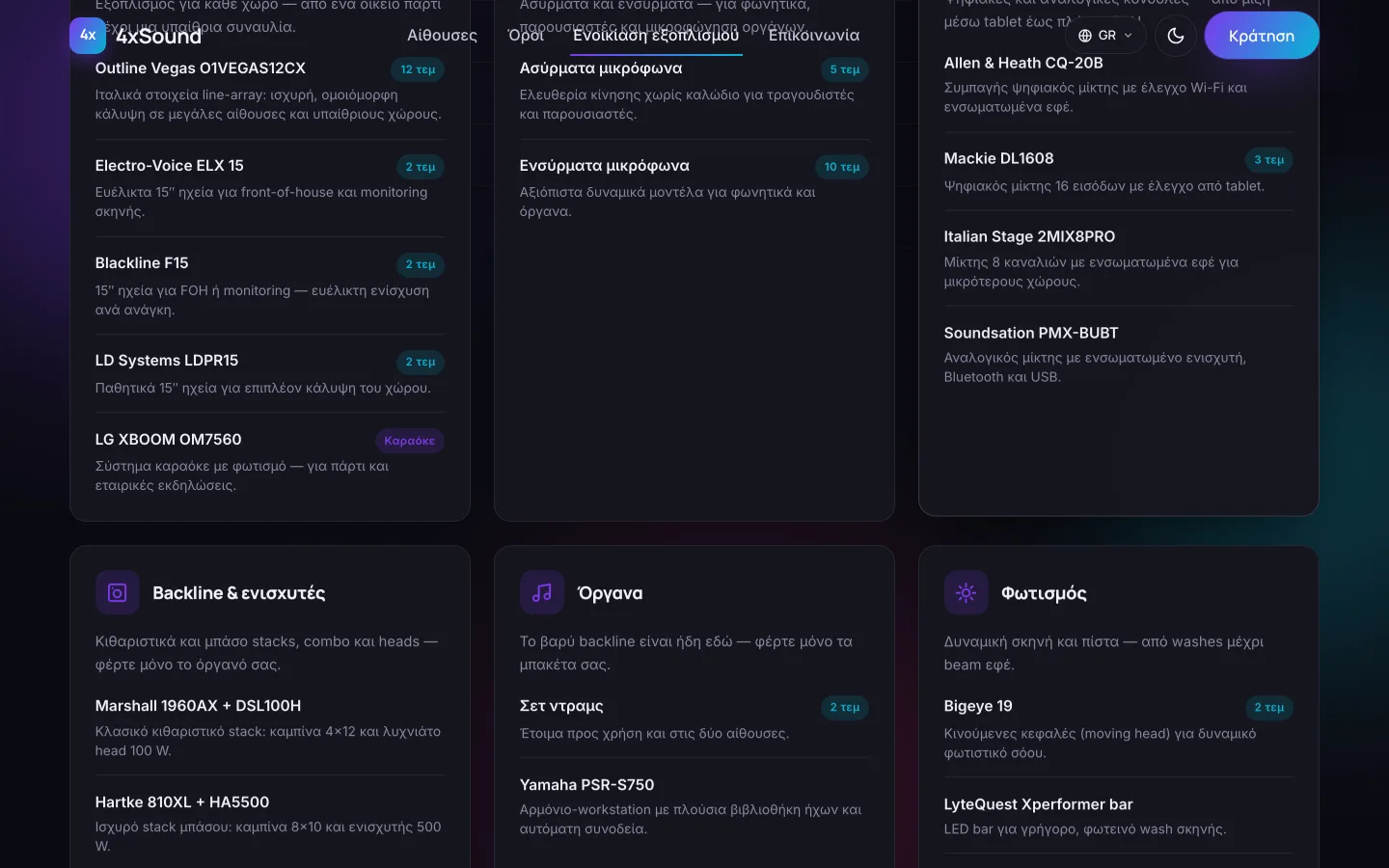Image resolution: width=1389 pixels, height=868 pixels.
Task: Select the Ενοικίαση εξοπλισμού tab
Action: 656,36
